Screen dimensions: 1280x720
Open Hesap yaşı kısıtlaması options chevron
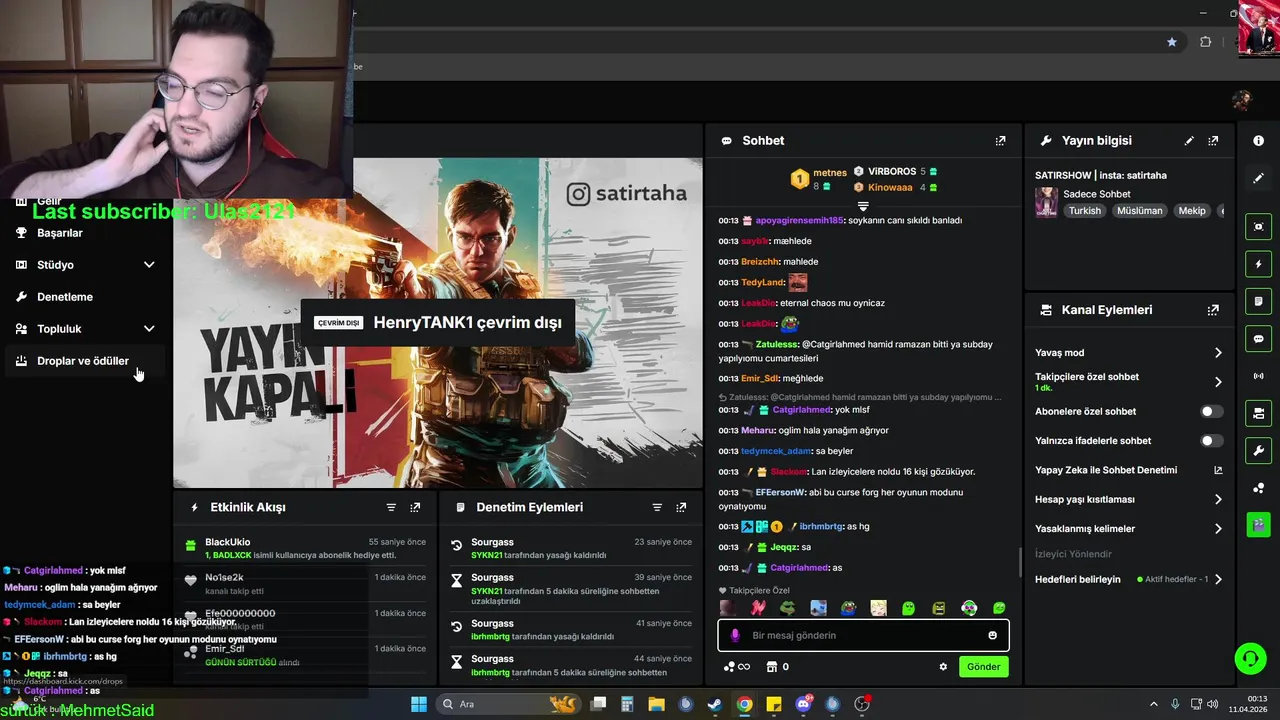[x=1218, y=499]
